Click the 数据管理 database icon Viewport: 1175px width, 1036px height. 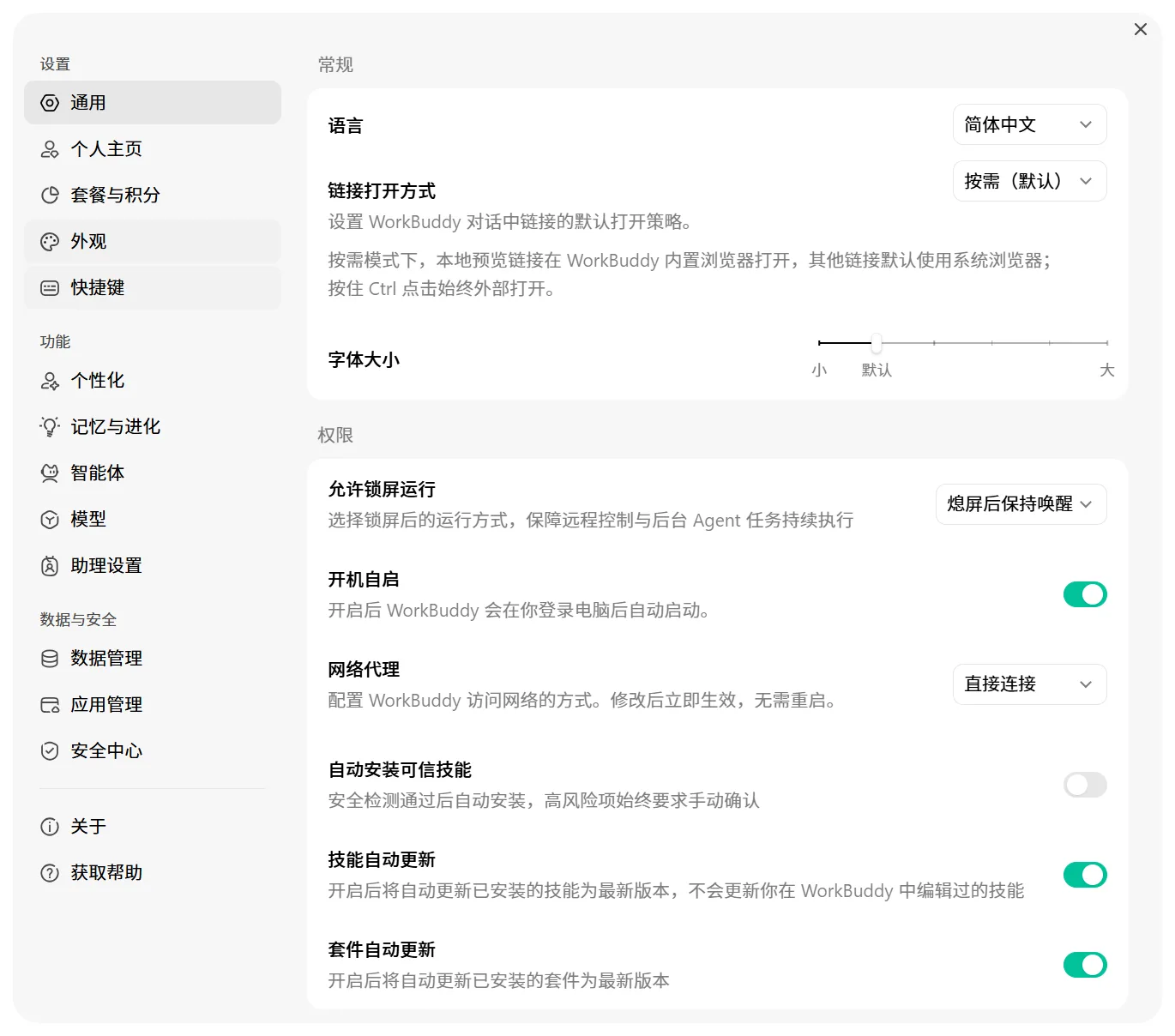(x=50, y=659)
